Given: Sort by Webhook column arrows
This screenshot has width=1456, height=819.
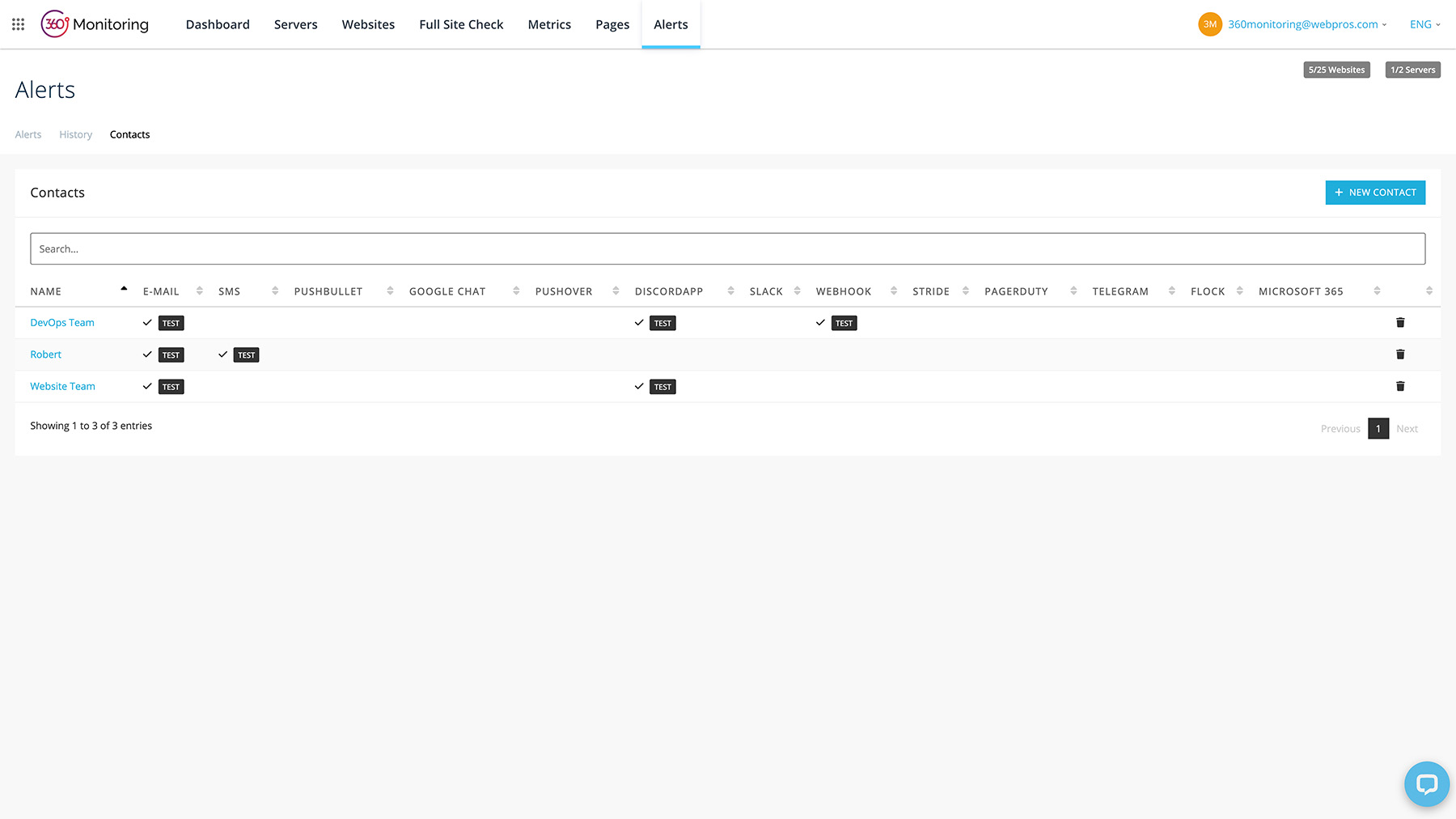Looking at the screenshot, I should (894, 291).
